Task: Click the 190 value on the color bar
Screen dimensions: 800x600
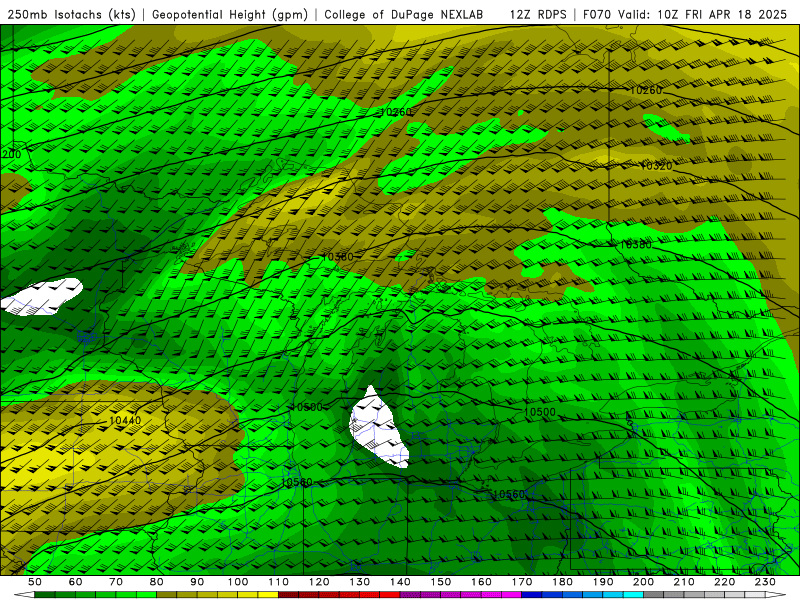Action: (603, 582)
